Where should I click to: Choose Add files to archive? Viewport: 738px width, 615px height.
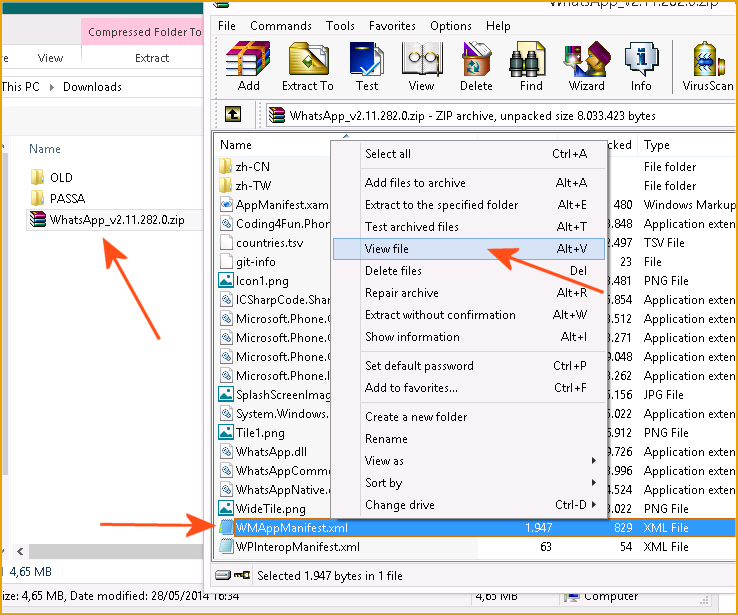[x=469, y=183]
